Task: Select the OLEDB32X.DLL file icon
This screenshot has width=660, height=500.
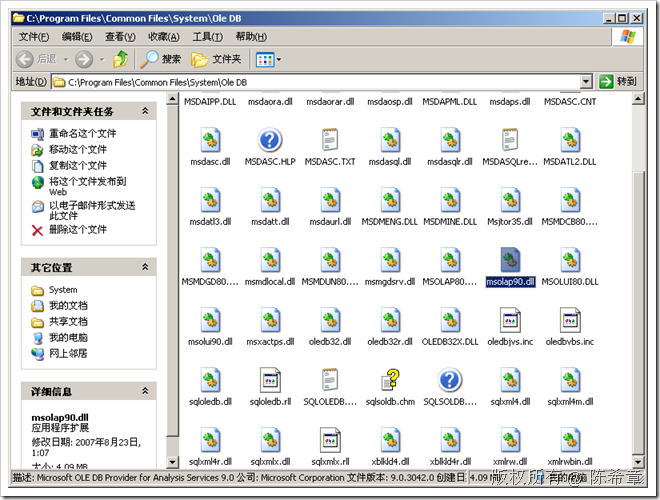Action: click(450, 320)
